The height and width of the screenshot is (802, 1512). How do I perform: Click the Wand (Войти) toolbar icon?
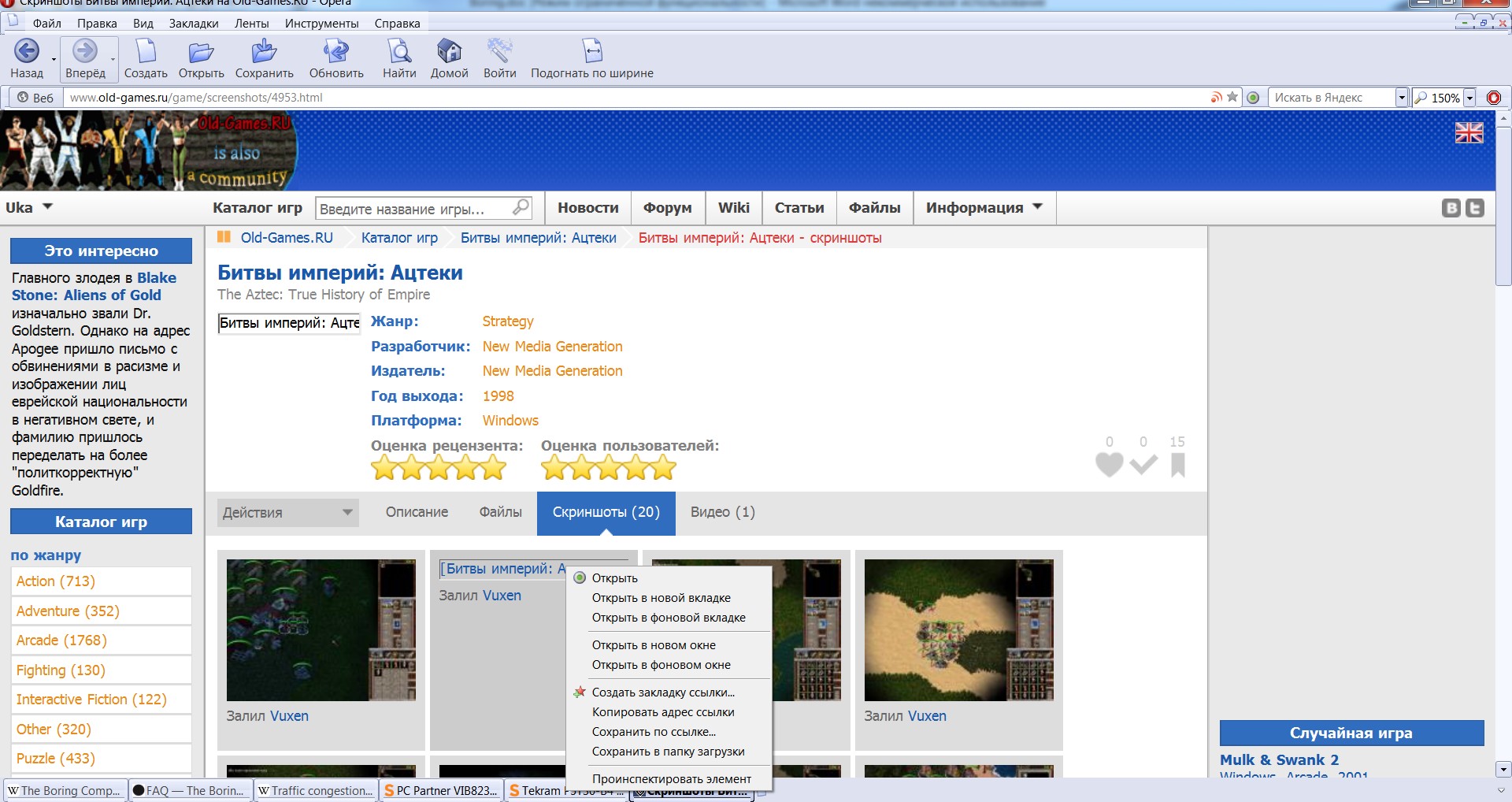pyautogui.click(x=499, y=52)
